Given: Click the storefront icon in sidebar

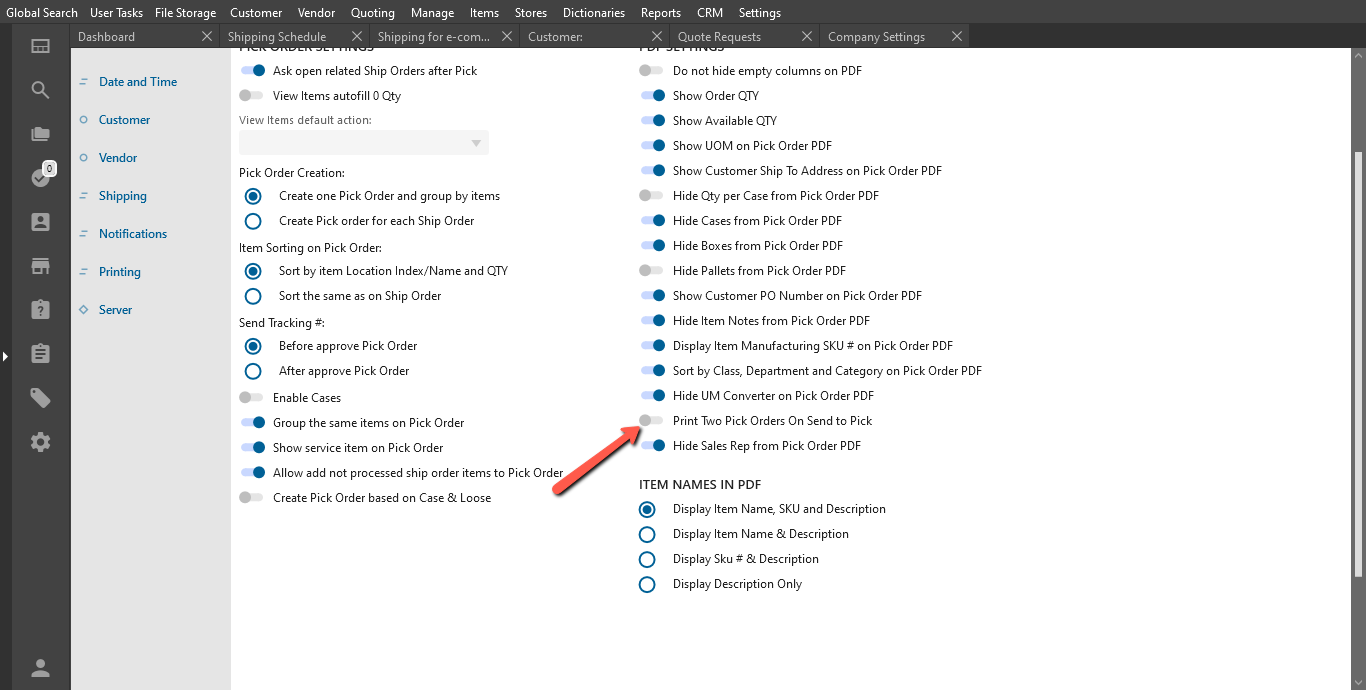Looking at the screenshot, I should point(40,266).
